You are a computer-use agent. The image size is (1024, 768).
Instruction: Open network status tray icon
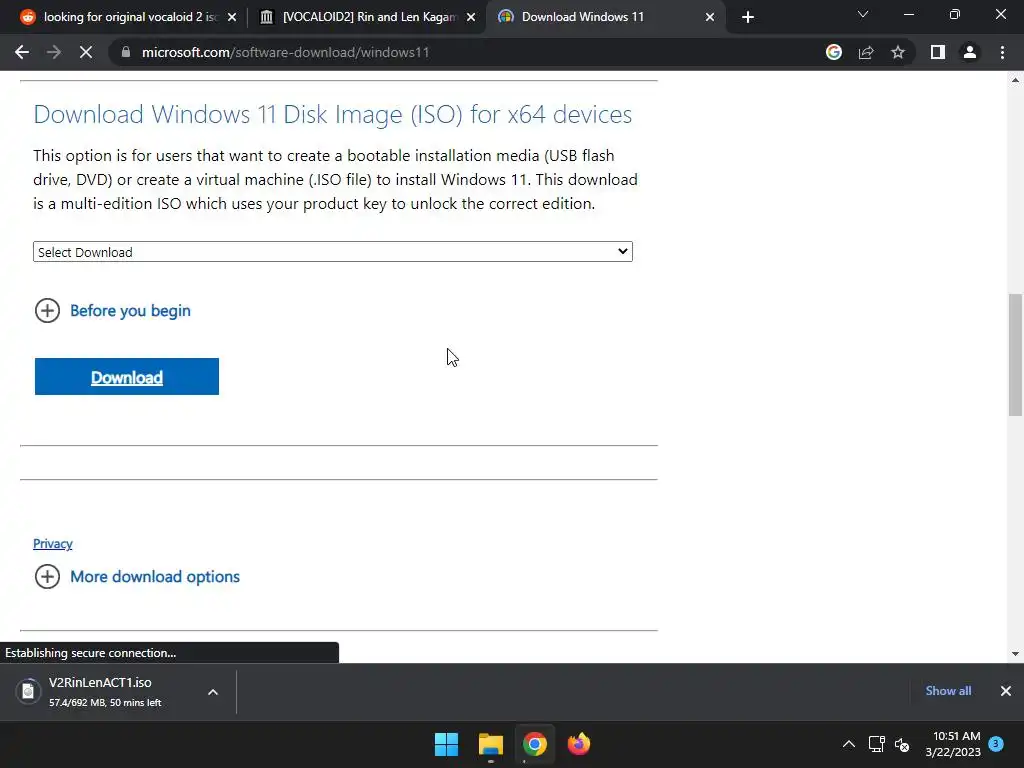click(876, 744)
